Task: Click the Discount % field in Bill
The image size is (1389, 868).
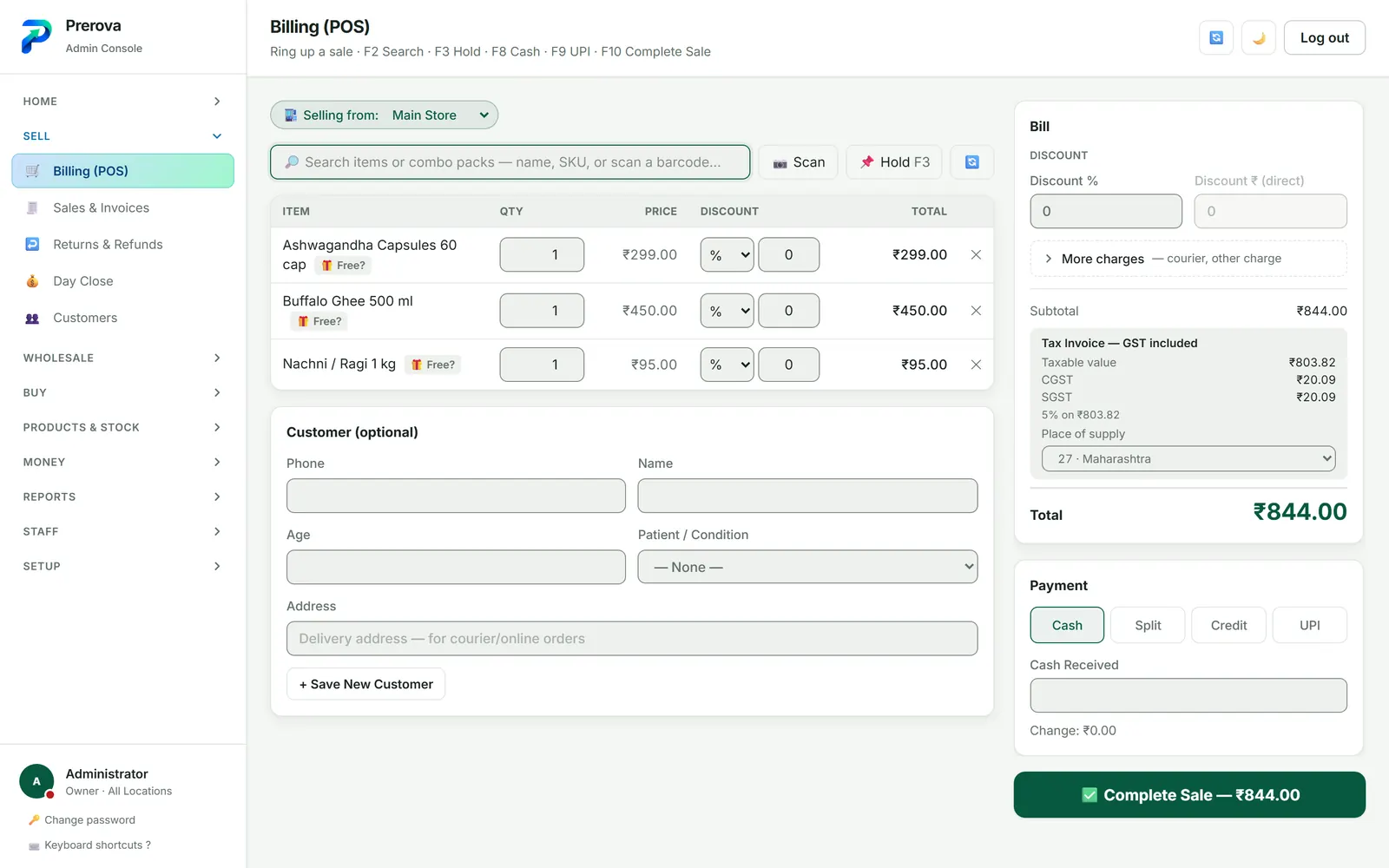Action: pyautogui.click(x=1106, y=211)
